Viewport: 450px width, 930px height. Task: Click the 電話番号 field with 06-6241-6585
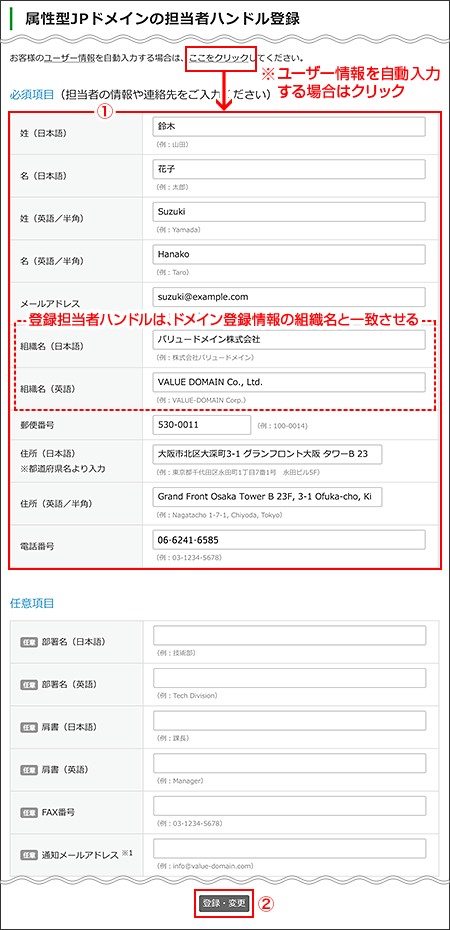click(x=289, y=540)
